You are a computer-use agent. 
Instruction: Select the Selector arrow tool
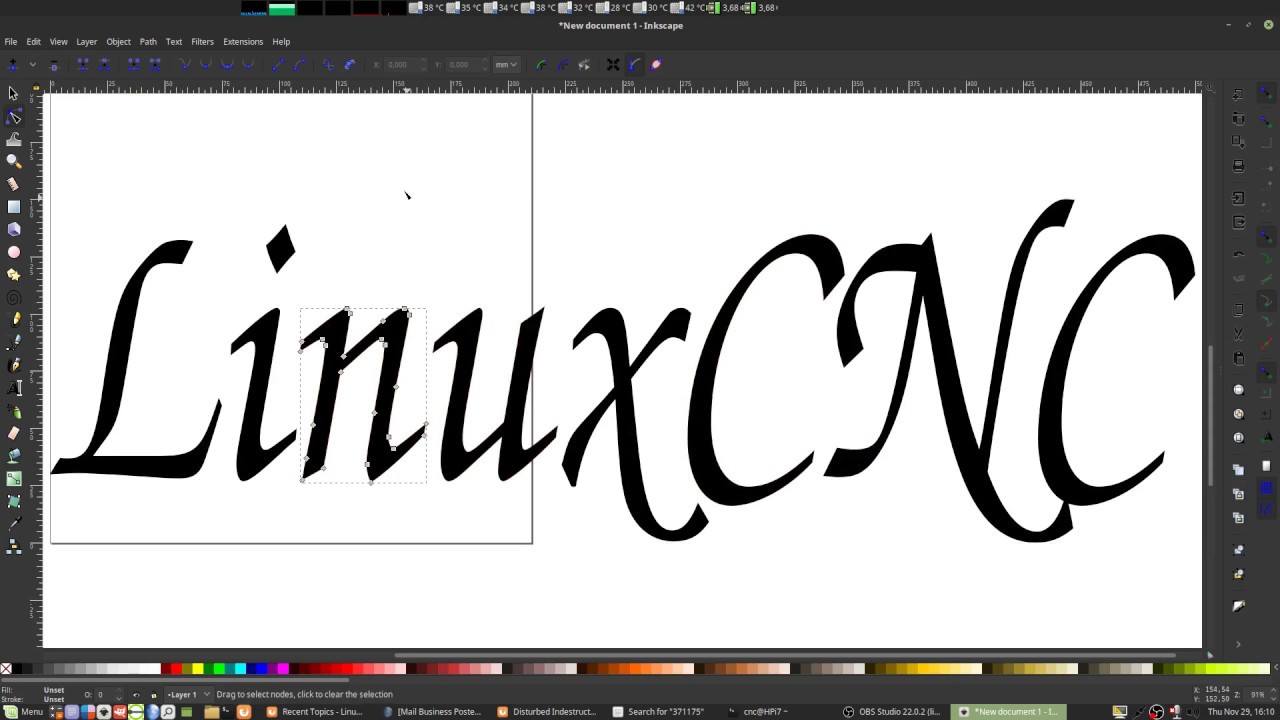(x=13, y=93)
